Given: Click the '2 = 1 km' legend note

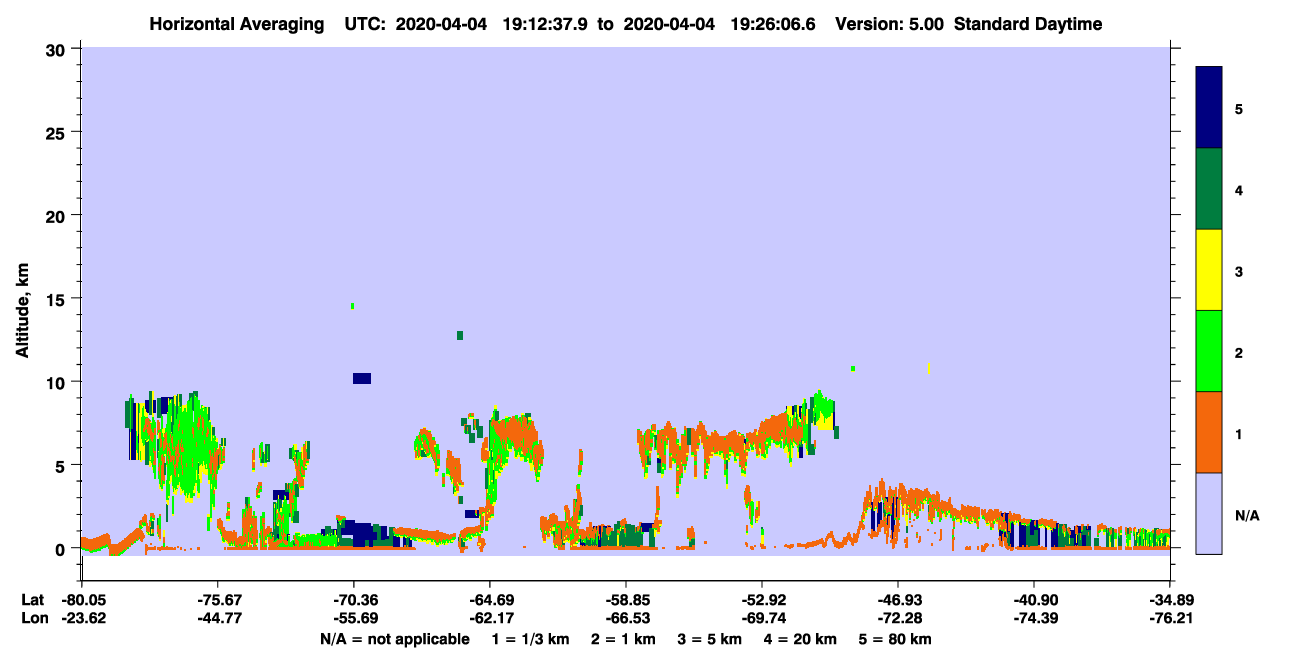Looking at the screenshot, I should tap(623, 639).
